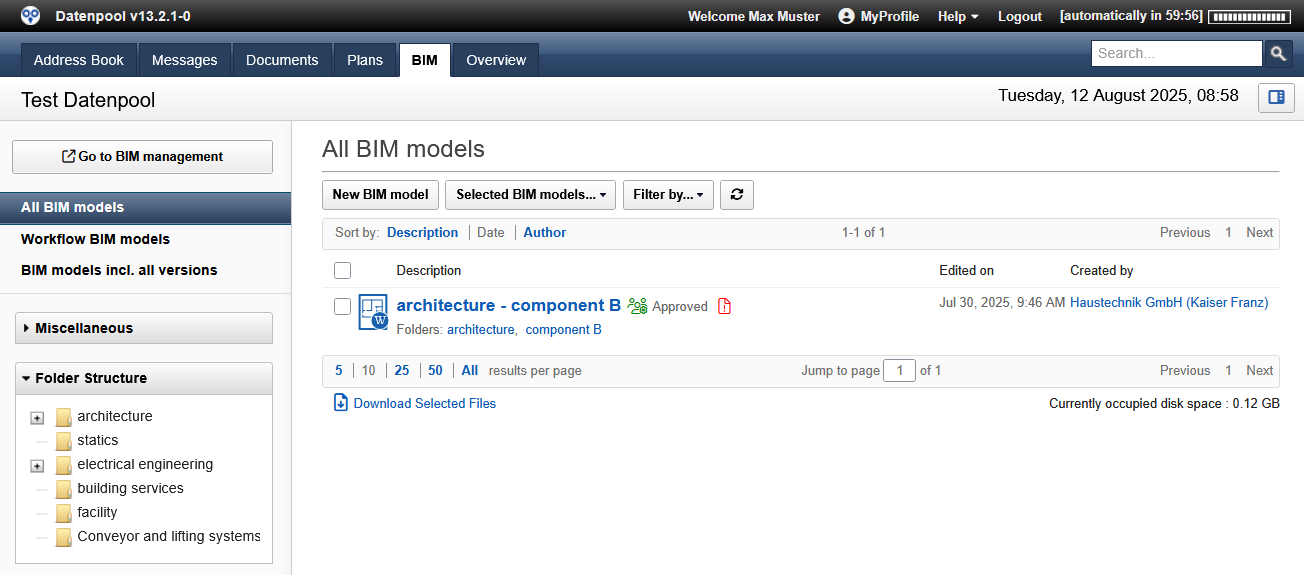Viewport: 1304px width, 575px height.
Task: Click Next in the top pagination
Action: [x=1260, y=232]
